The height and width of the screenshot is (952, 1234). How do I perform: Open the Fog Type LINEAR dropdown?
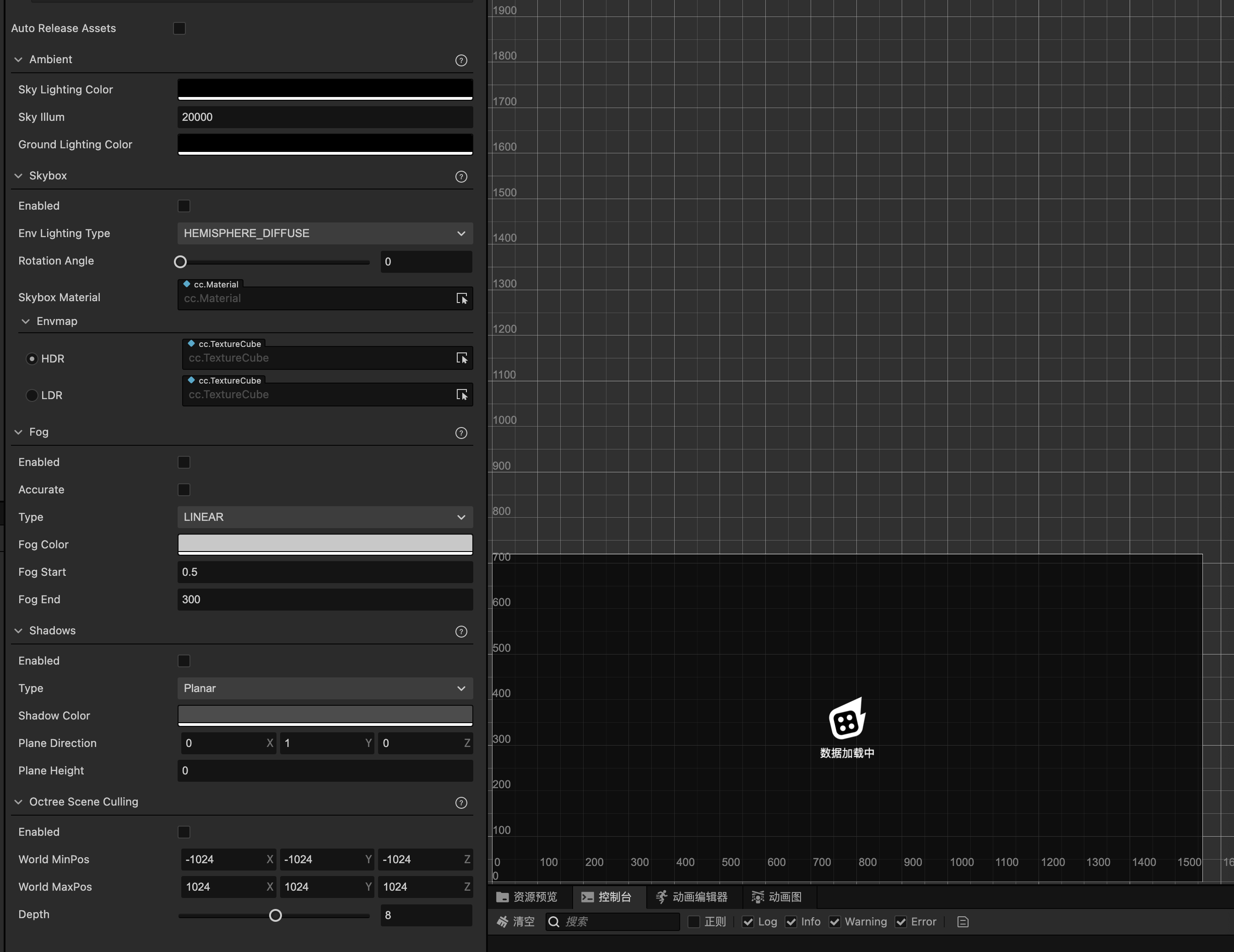325,517
